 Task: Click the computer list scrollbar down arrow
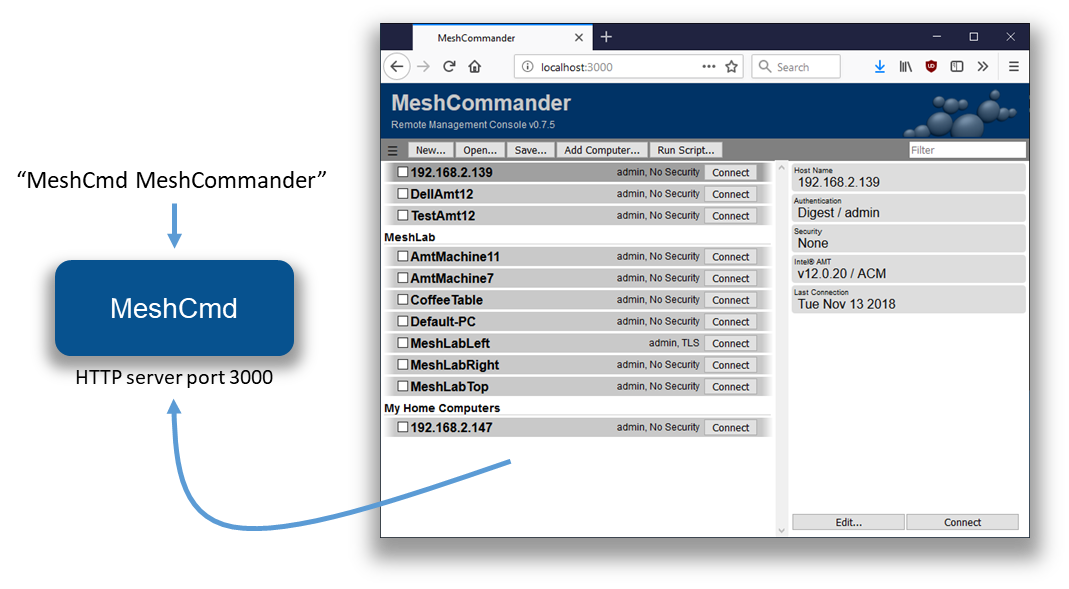[781, 530]
